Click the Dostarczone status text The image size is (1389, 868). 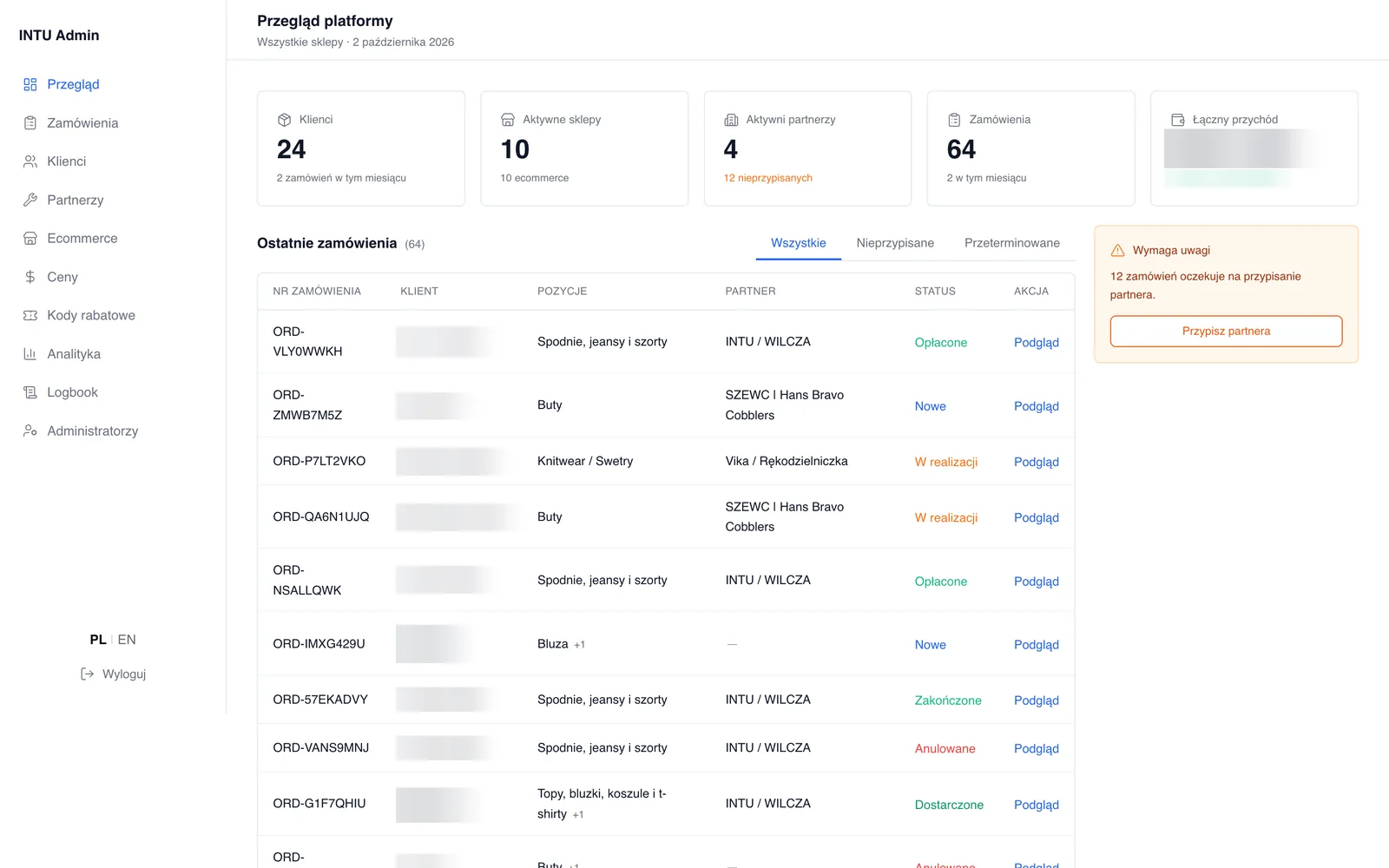[949, 805]
